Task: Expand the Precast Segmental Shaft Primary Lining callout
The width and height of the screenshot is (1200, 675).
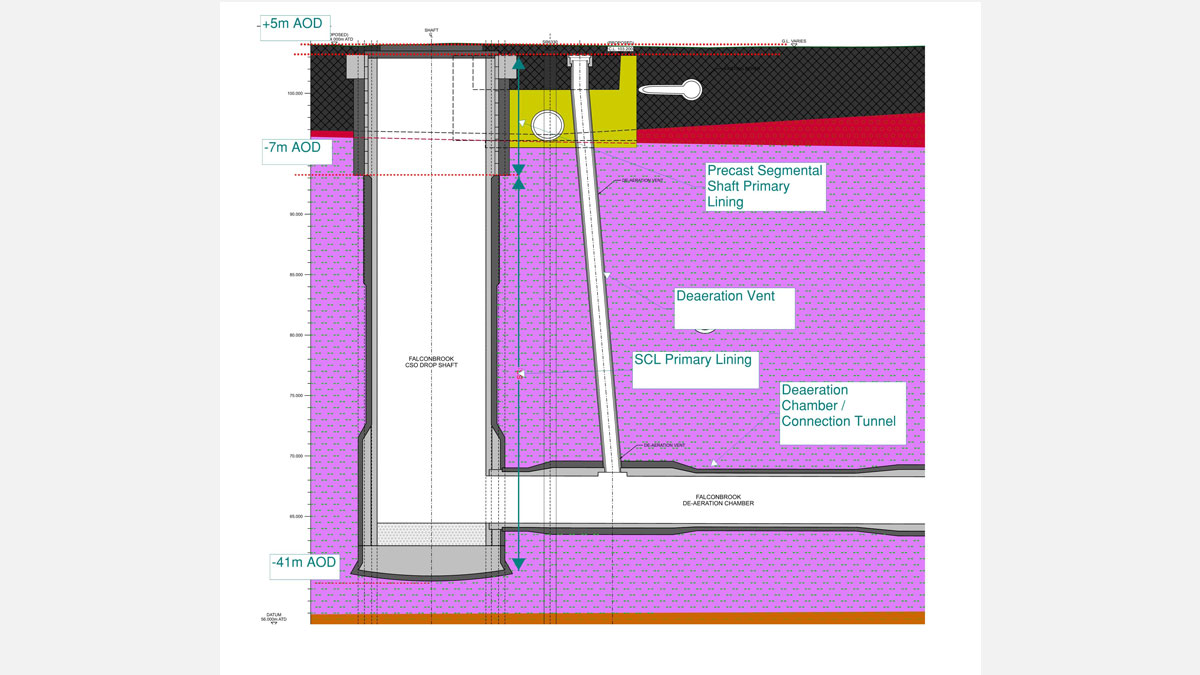Action: [x=764, y=186]
